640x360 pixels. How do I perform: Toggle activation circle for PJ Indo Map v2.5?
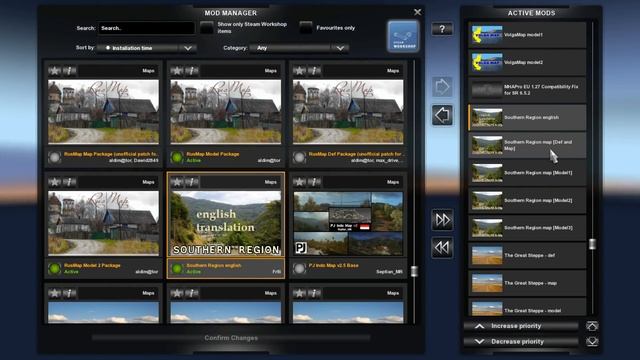point(299,268)
